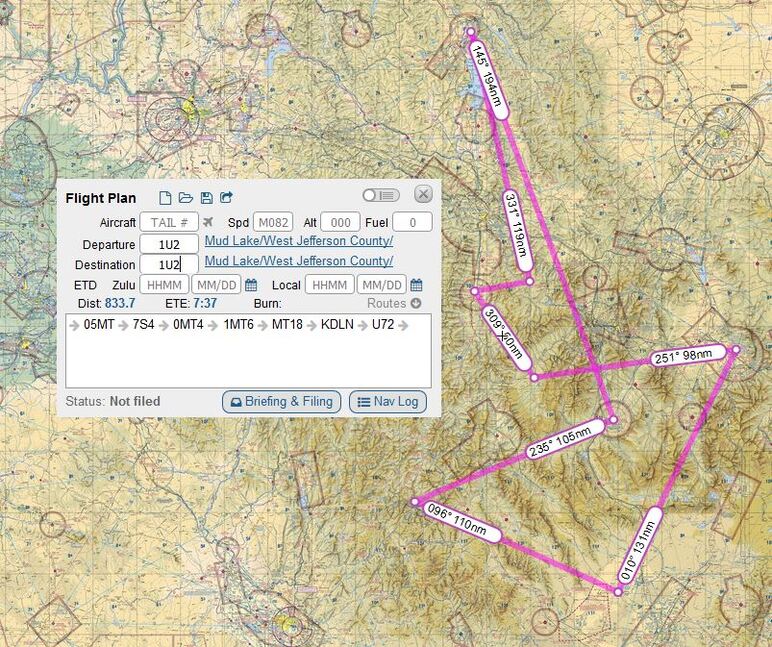
Task: Click the aircraft TAIL # field
Action: (x=169, y=222)
